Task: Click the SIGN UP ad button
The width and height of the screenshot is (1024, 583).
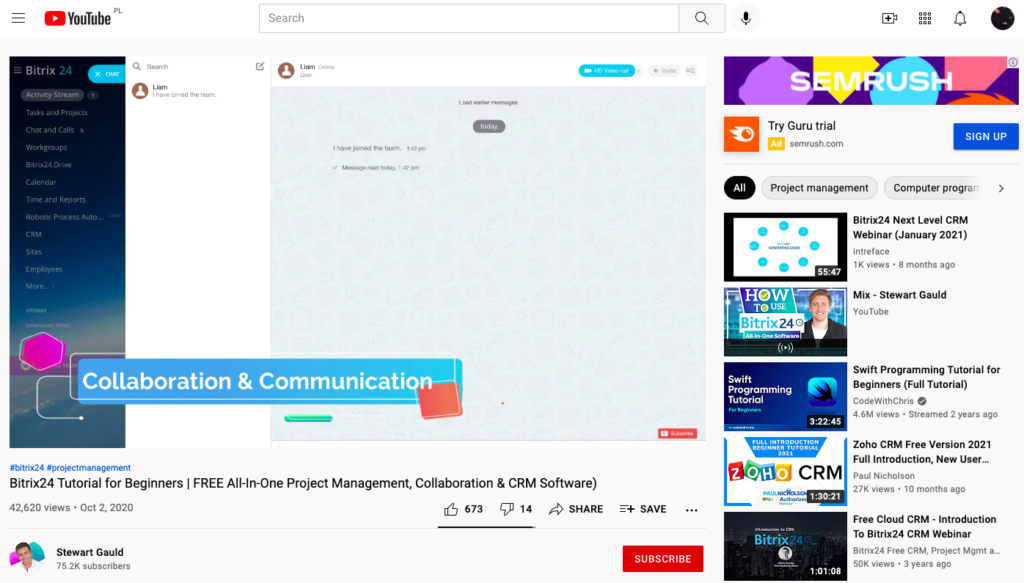Action: (x=985, y=136)
